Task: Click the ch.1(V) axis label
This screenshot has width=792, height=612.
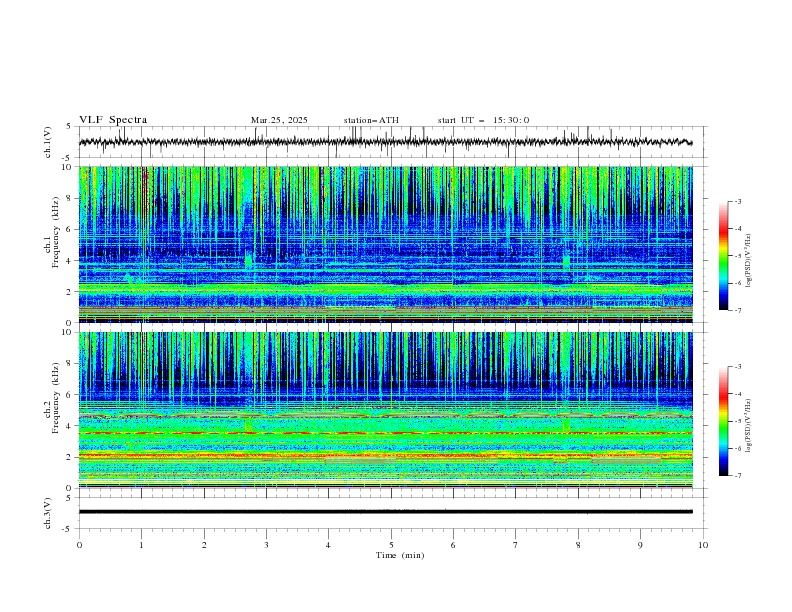Action: coord(48,142)
